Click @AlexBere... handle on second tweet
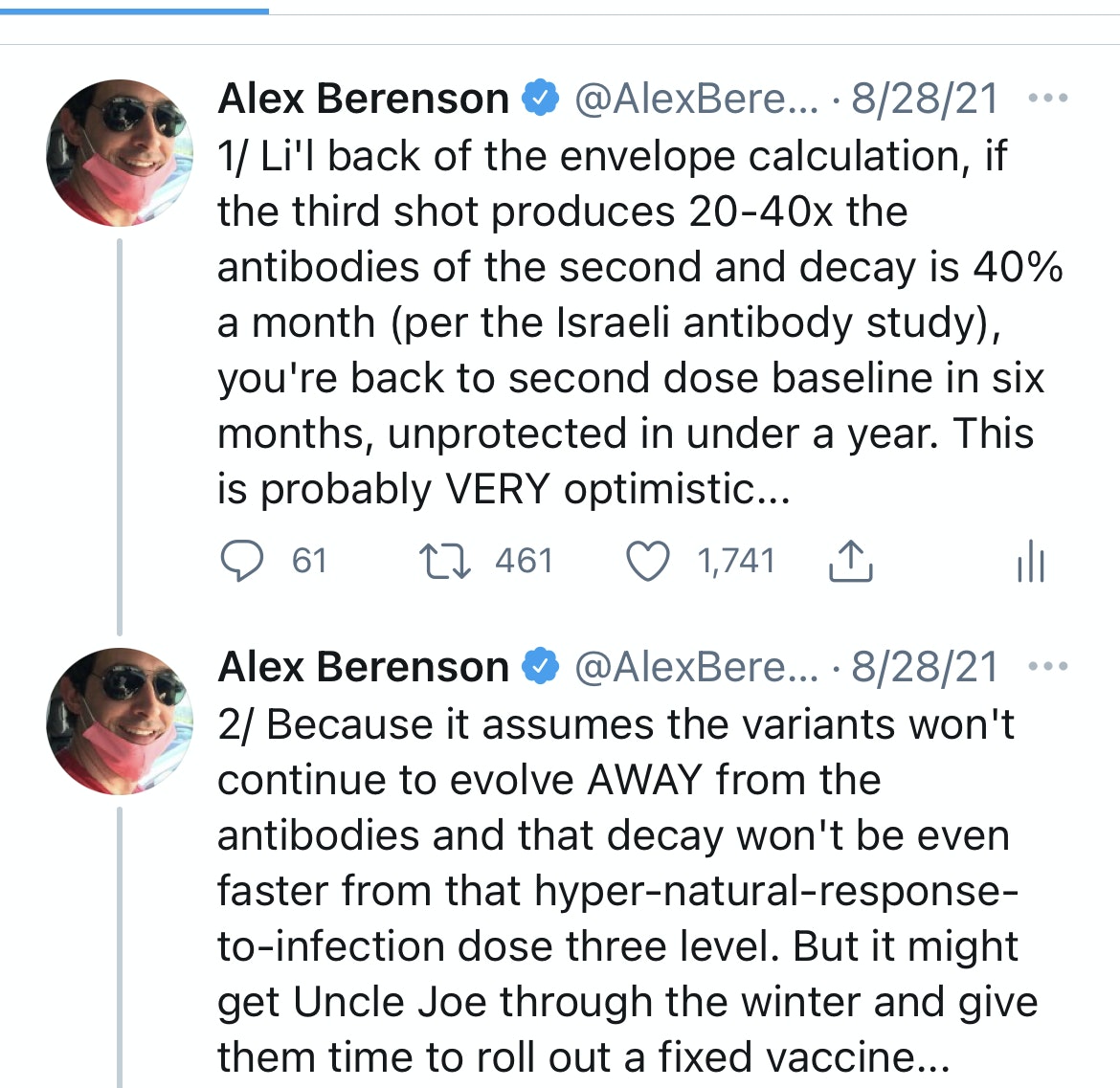 (696, 667)
